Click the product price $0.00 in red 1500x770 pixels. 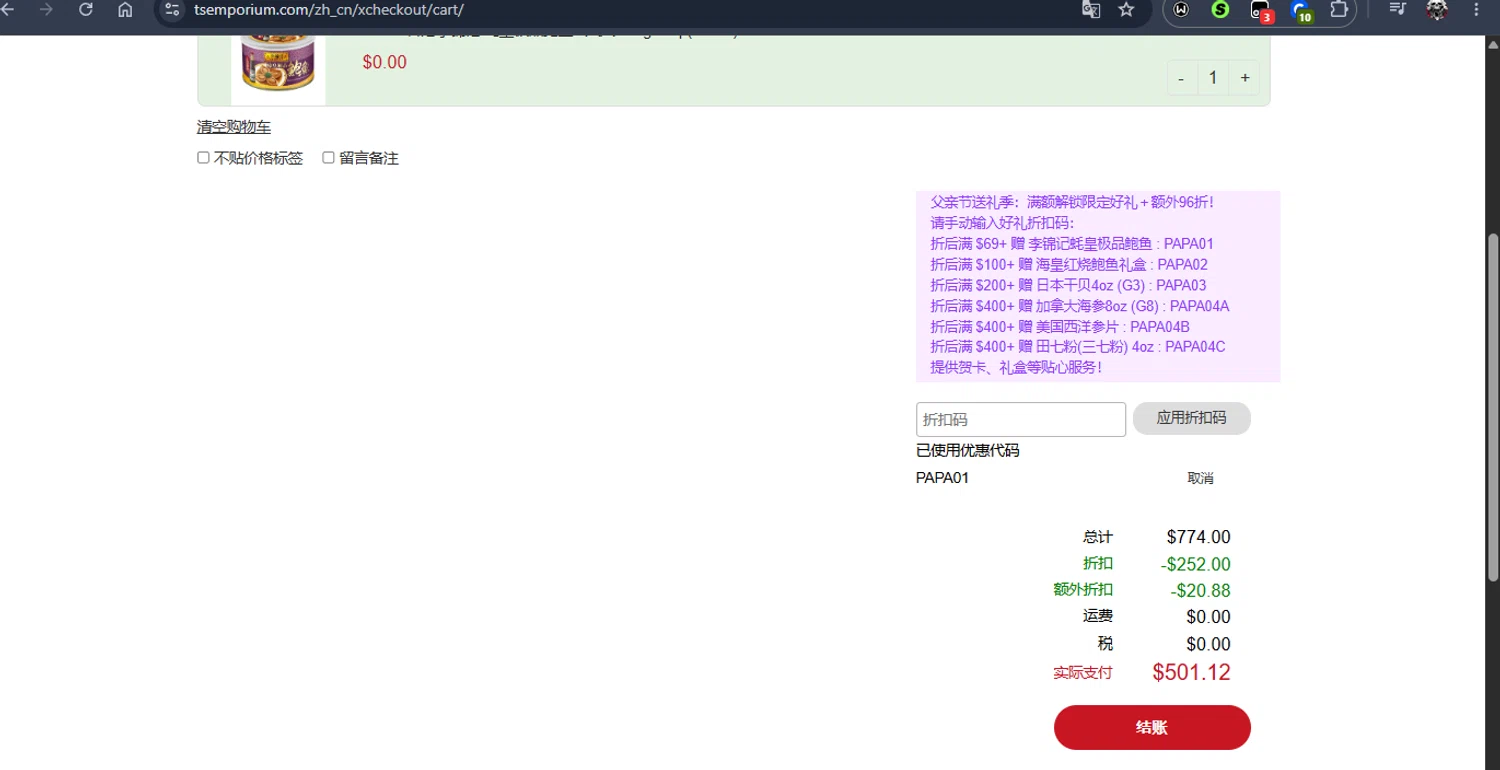click(x=384, y=62)
